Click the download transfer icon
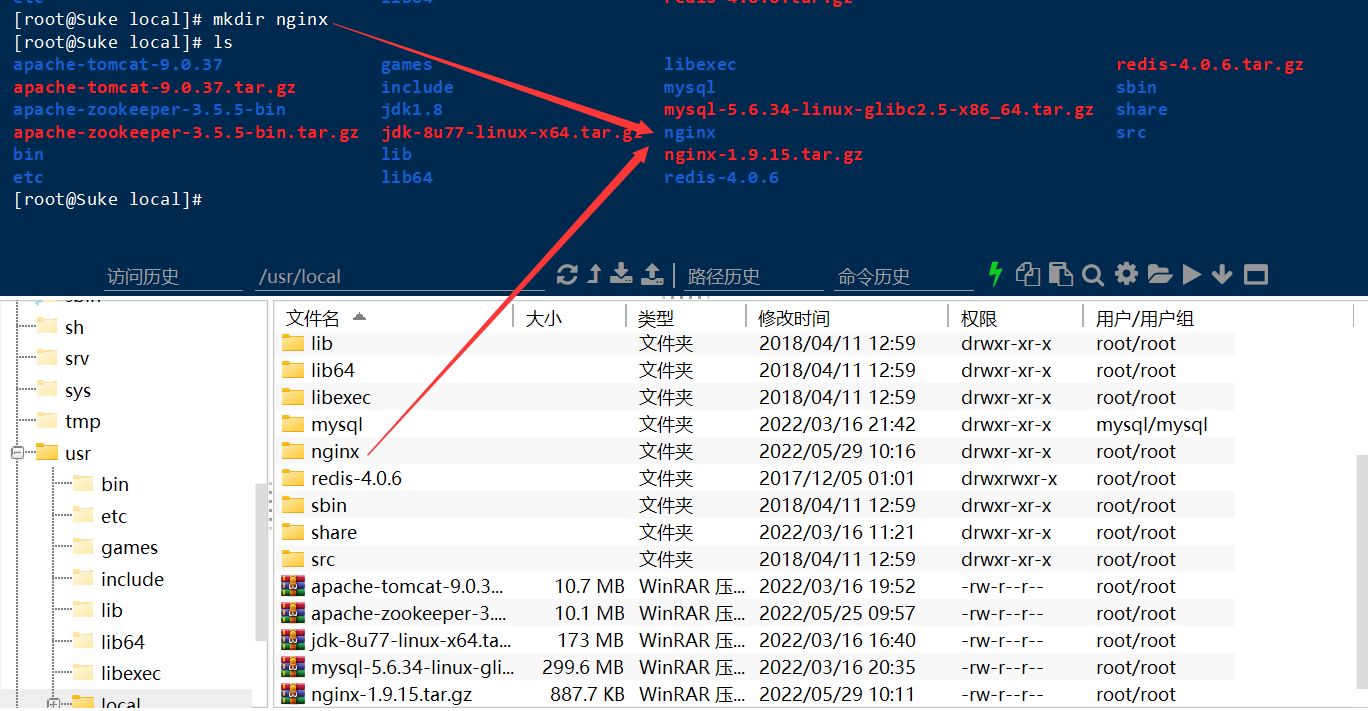The width and height of the screenshot is (1368, 711). click(622, 275)
